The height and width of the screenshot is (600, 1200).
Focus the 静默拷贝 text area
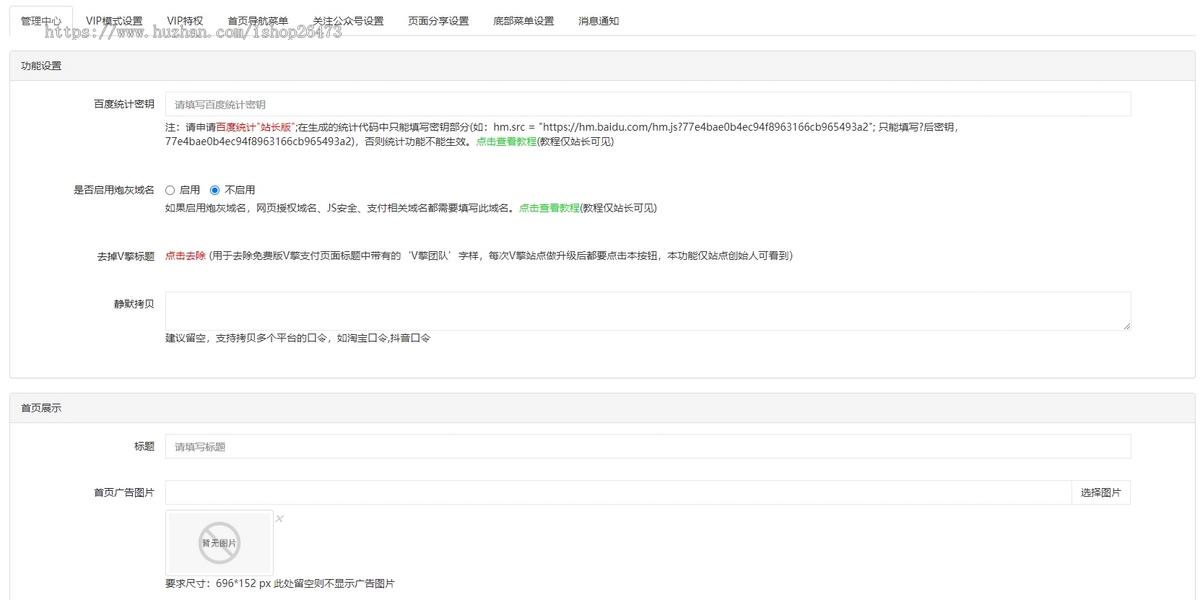point(648,311)
